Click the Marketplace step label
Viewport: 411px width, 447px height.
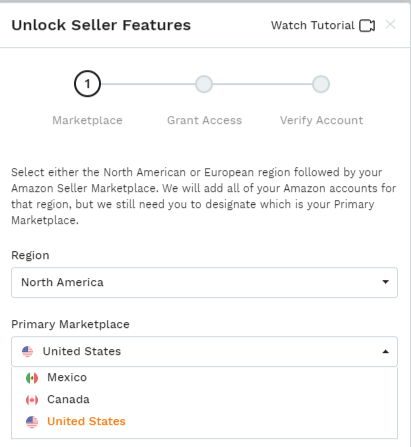[x=87, y=120]
